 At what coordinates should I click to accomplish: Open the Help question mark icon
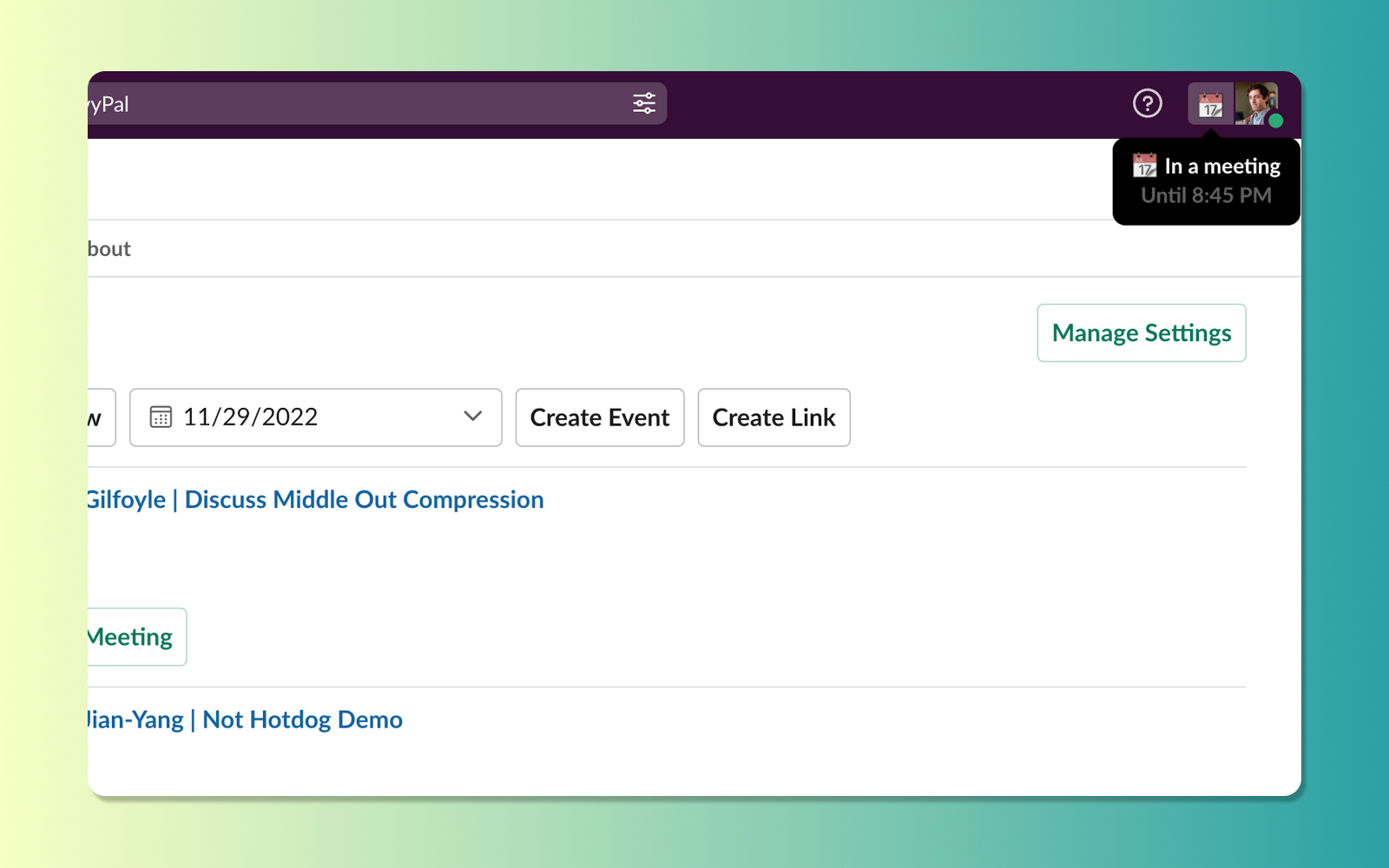click(1147, 104)
